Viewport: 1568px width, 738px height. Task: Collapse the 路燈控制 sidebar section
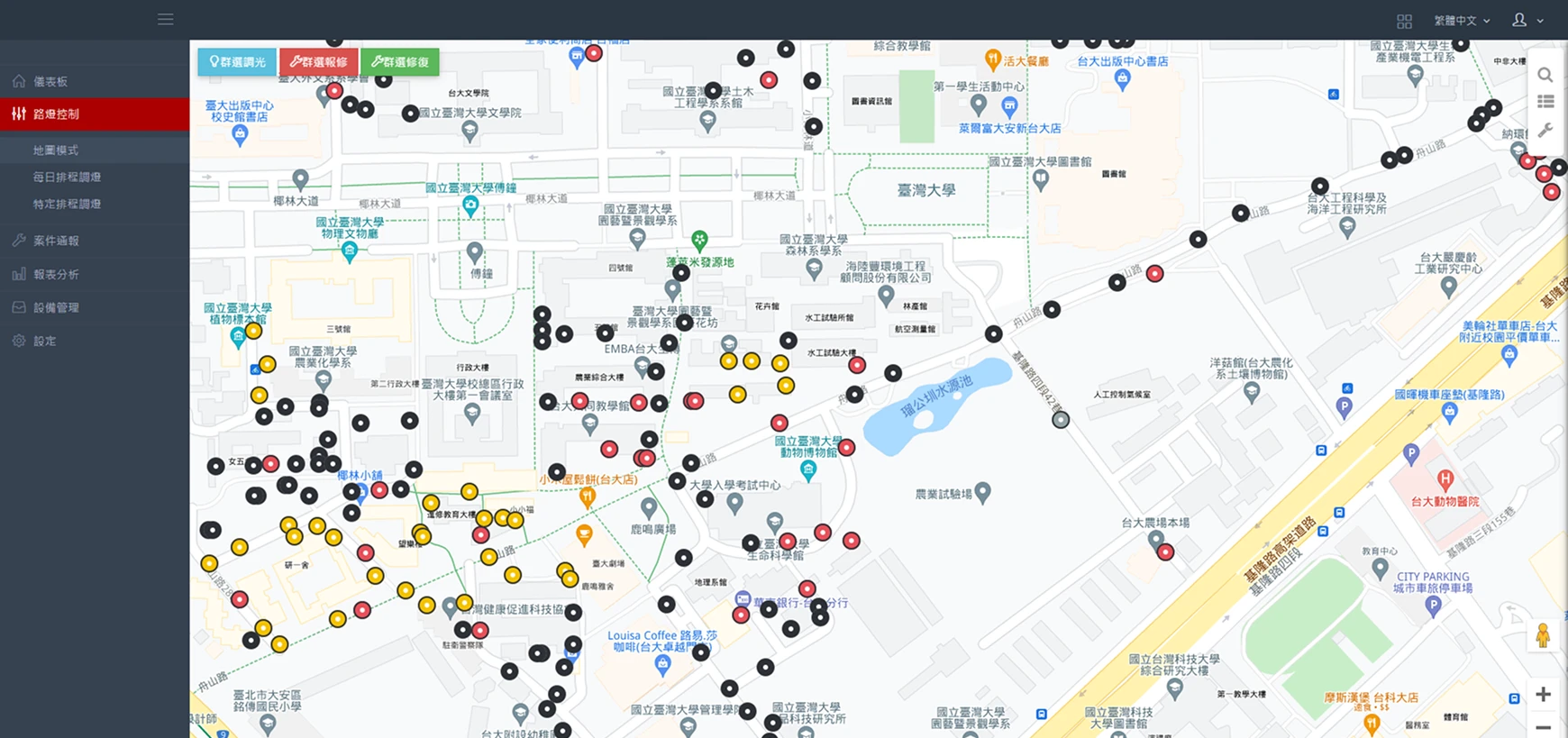point(56,114)
